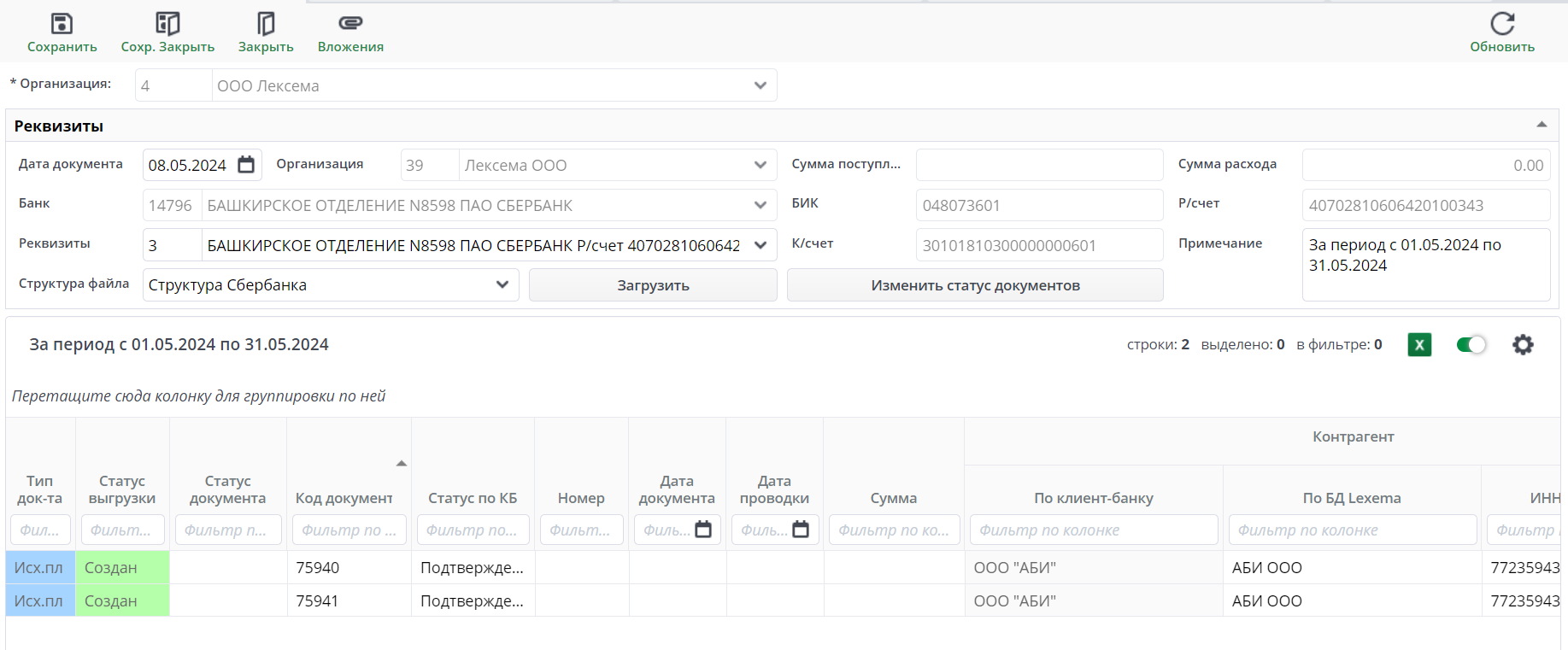The height and width of the screenshot is (650, 1568).
Task: Open the Attachments (Вложения) paperclip icon
Action: pos(350,24)
